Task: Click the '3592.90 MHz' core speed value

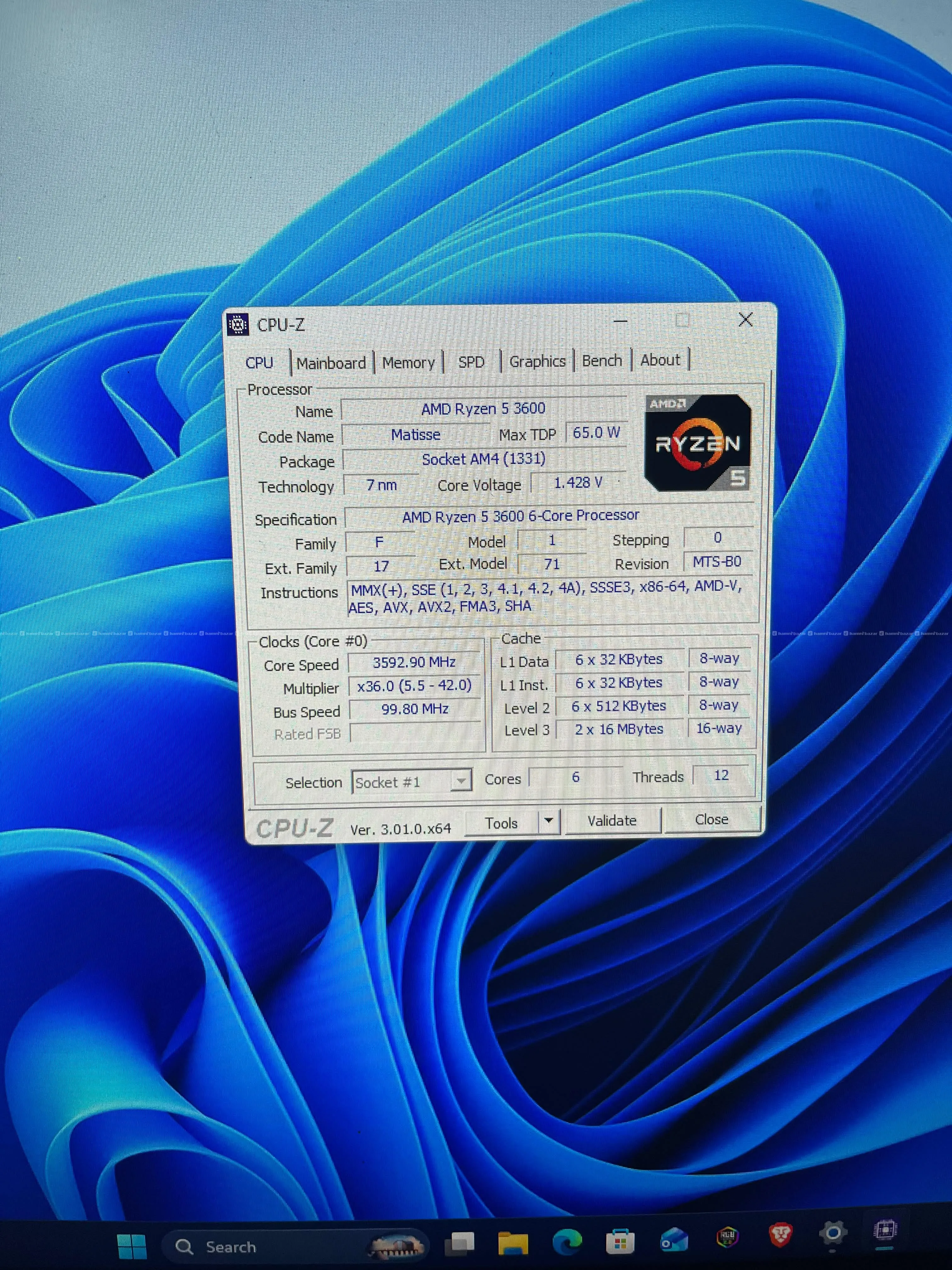Action: coord(414,662)
